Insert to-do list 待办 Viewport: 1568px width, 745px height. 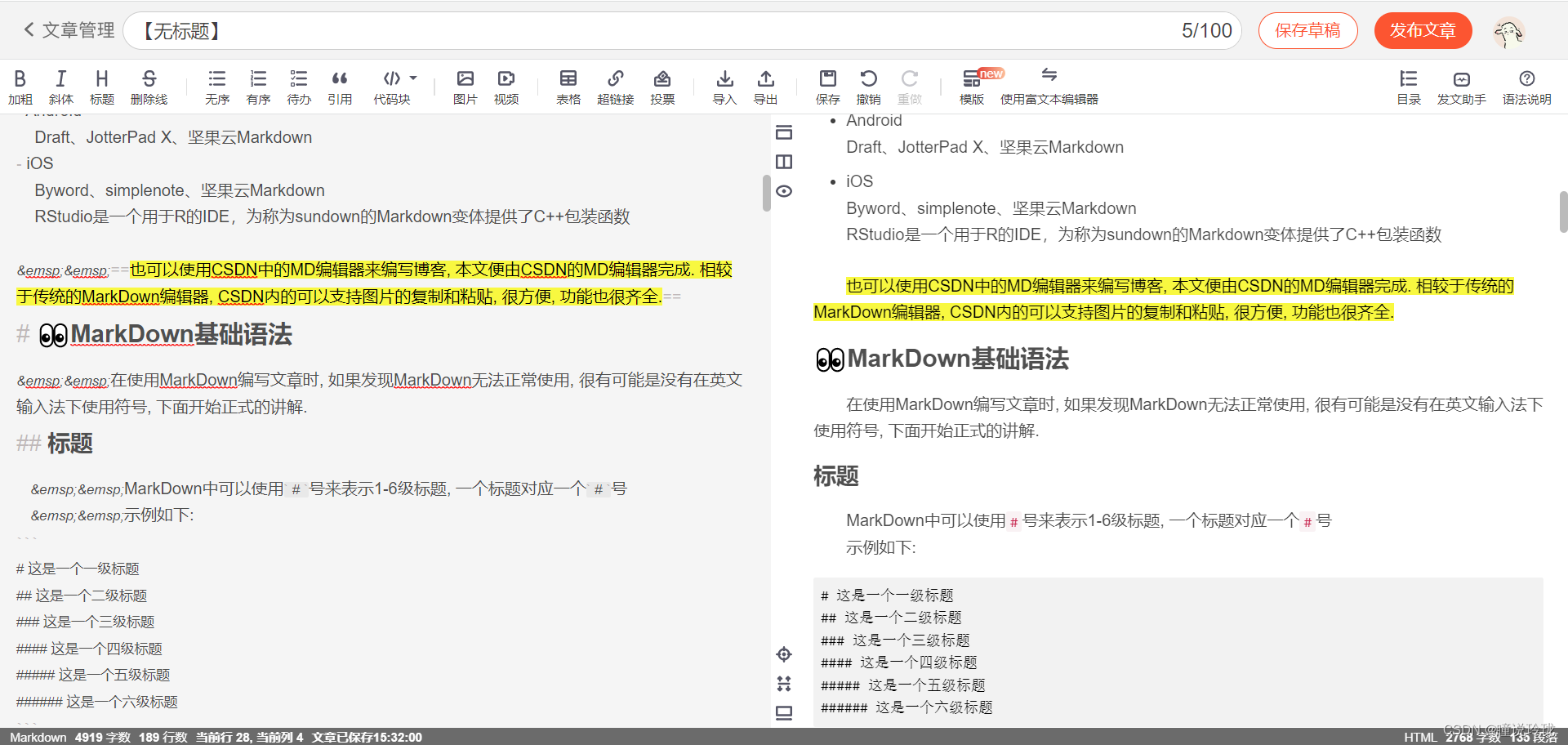(299, 87)
